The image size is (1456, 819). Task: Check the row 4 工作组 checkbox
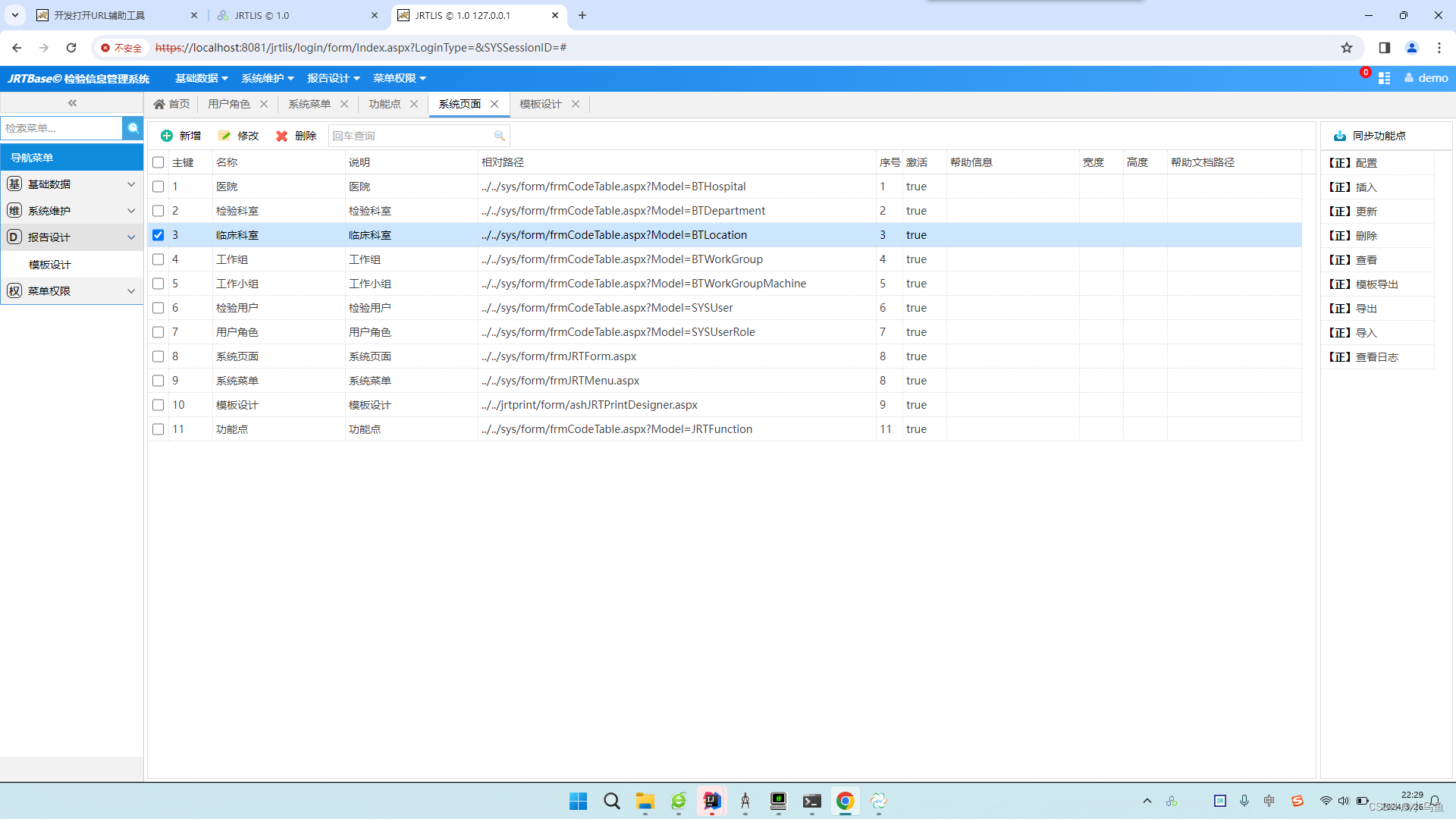point(158,259)
